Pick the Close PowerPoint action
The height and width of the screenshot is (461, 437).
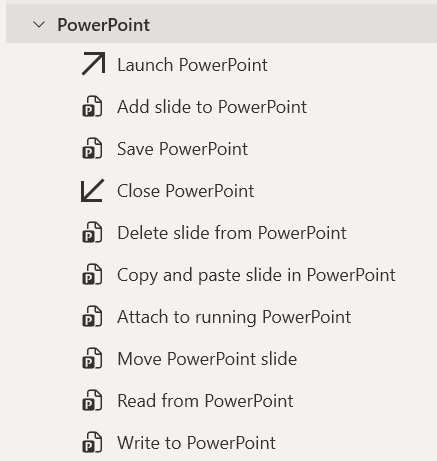[186, 191]
